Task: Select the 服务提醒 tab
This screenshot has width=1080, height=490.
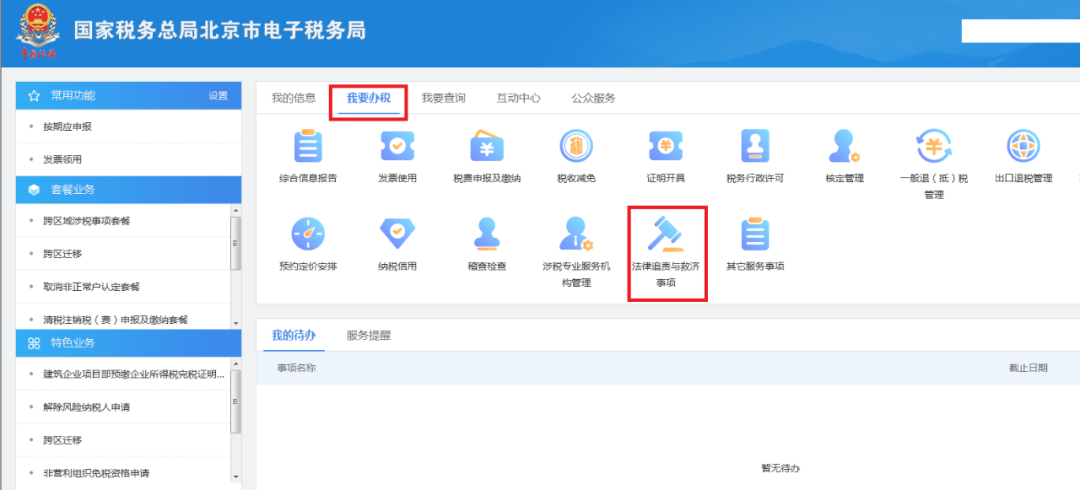Action: (x=368, y=336)
